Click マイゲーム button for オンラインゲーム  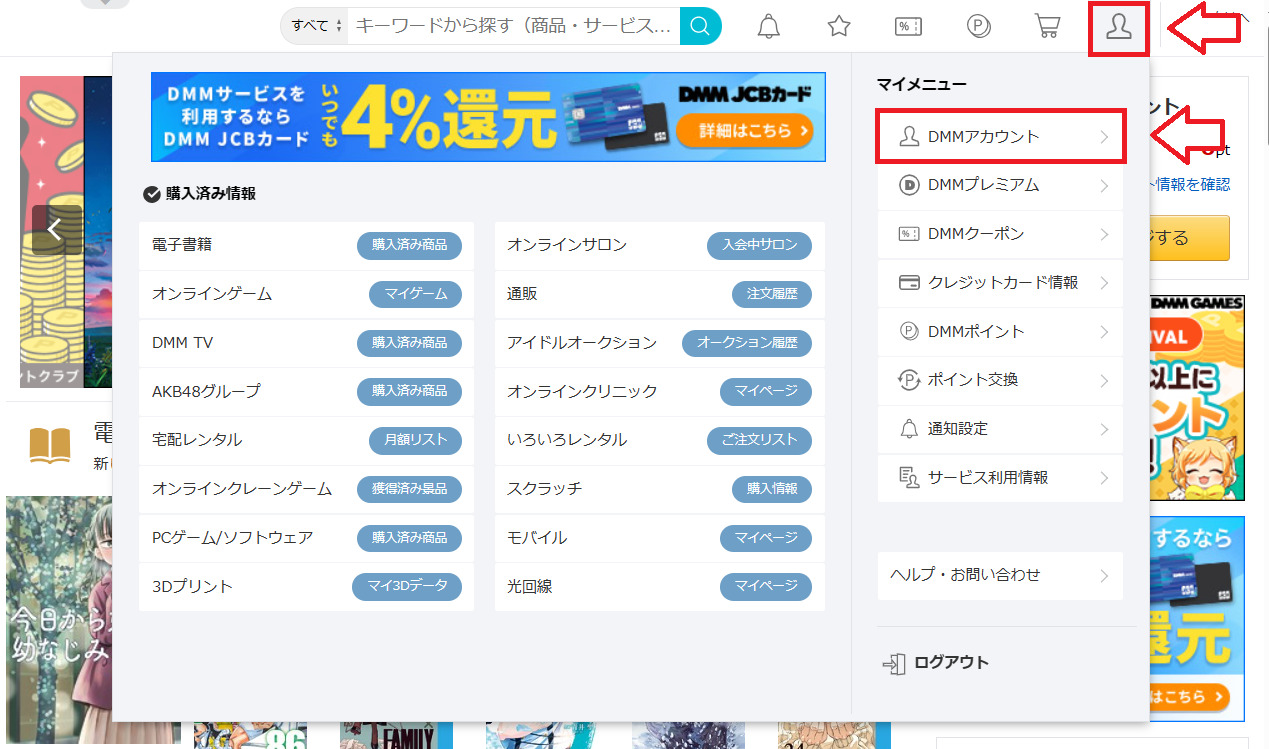[x=415, y=294]
